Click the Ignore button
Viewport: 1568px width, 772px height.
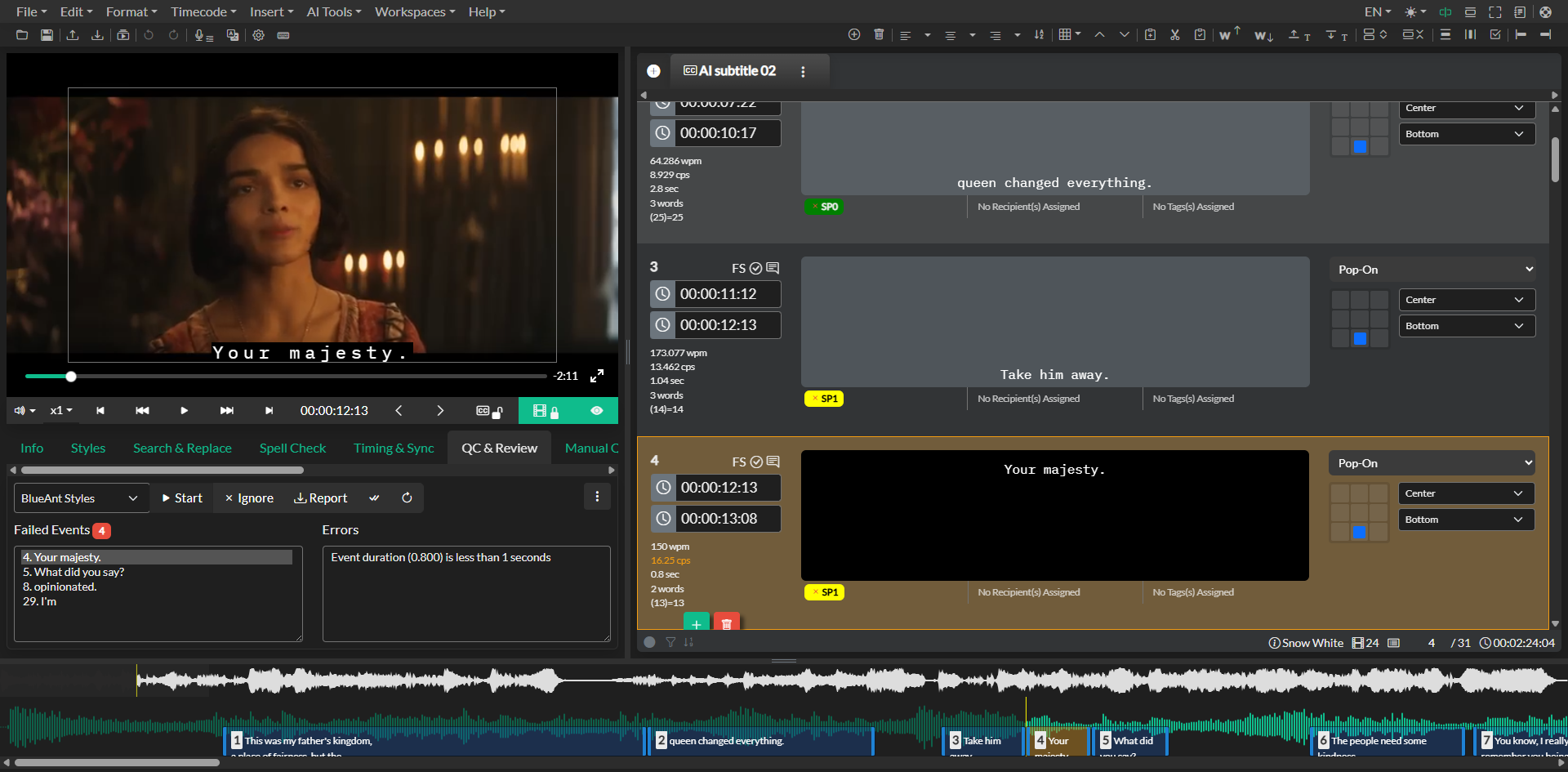click(x=249, y=498)
